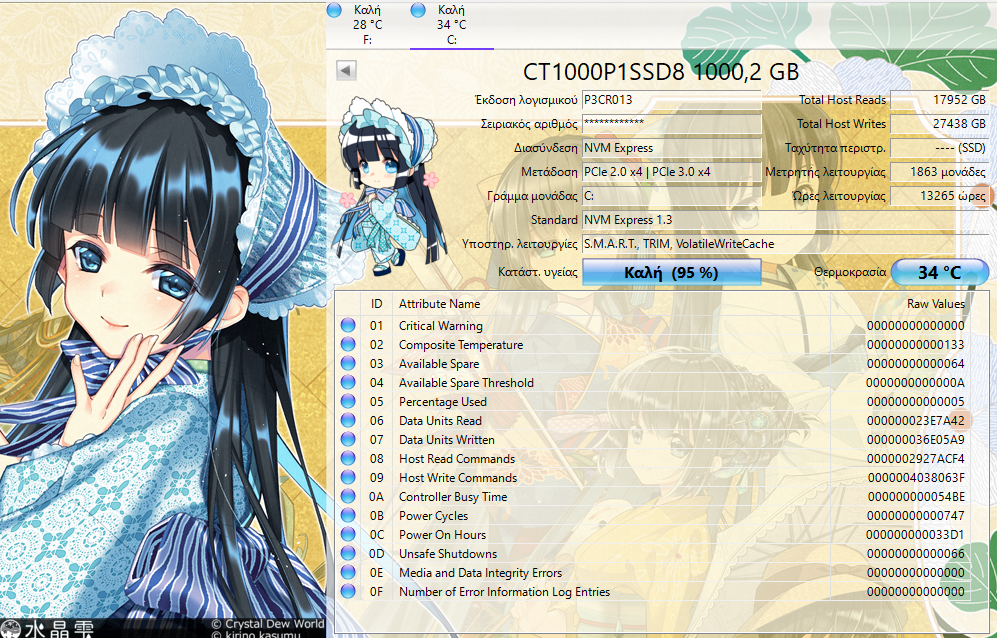Select the Data Units Read attribute name
Image resolution: width=997 pixels, height=638 pixels.
(440, 420)
